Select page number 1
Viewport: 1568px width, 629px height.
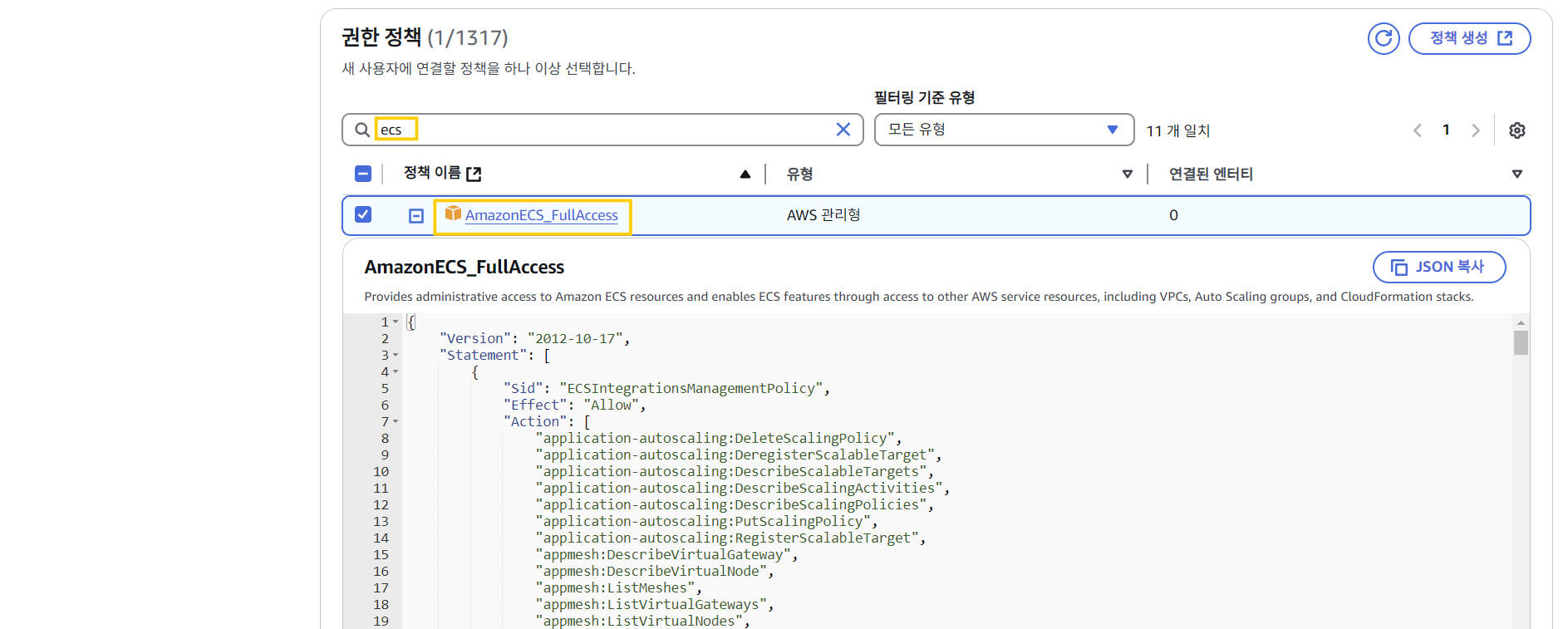(x=1447, y=130)
